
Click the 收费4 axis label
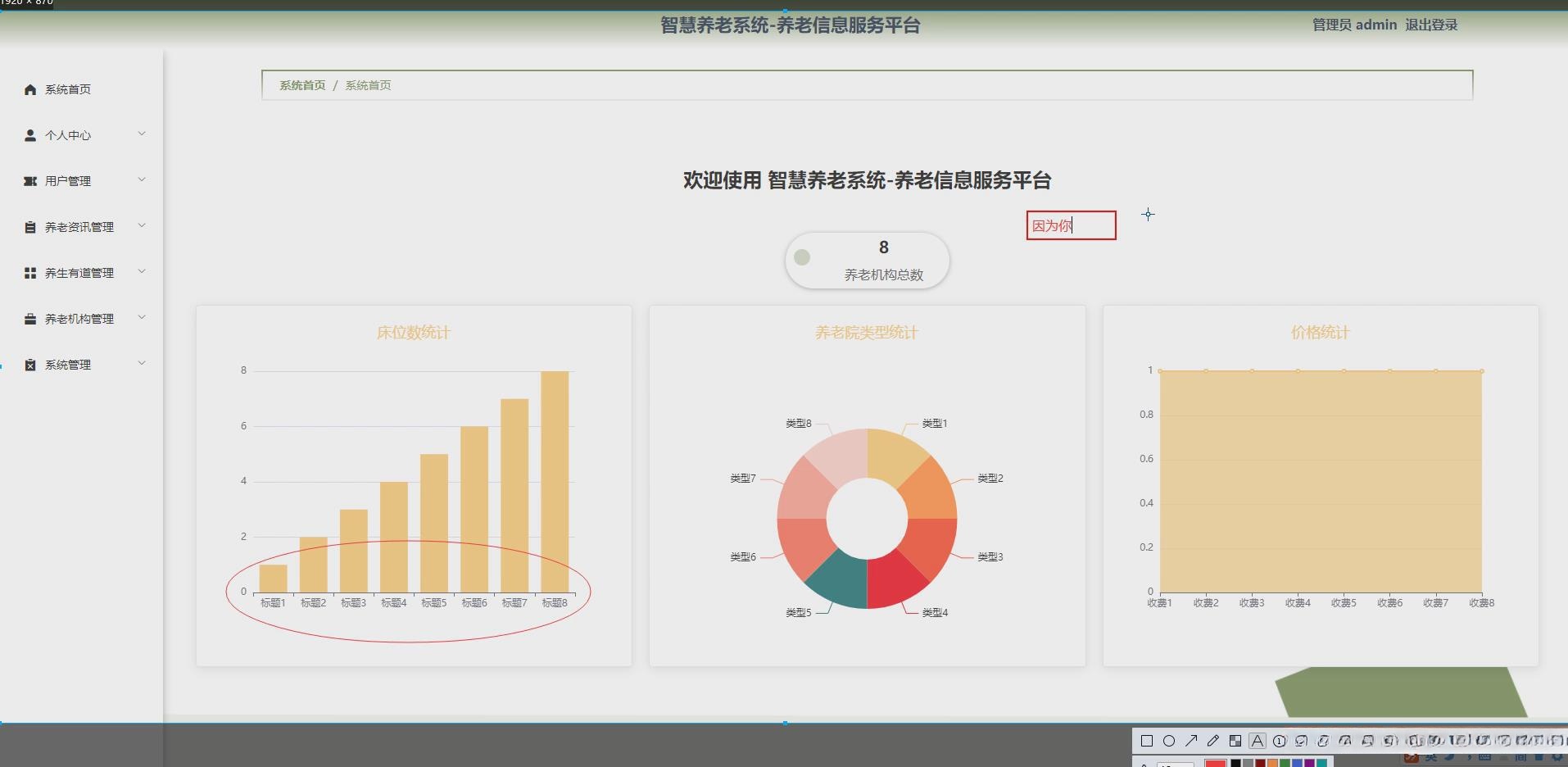pyautogui.click(x=1298, y=603)
